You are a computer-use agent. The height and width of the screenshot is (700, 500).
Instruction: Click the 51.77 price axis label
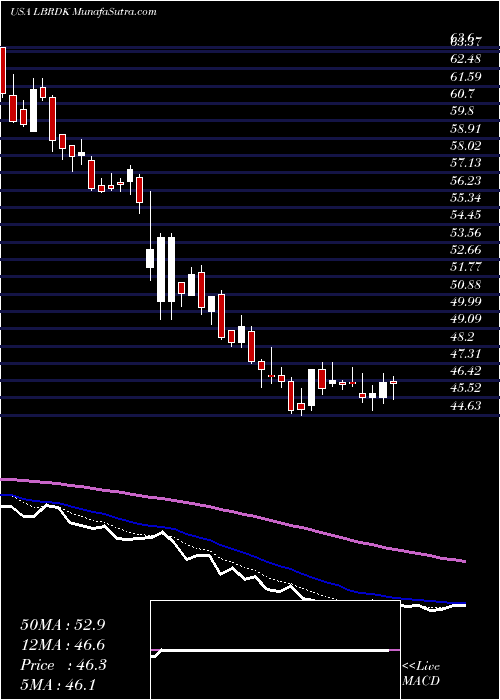pyautogui.click(x=465, y=267)
